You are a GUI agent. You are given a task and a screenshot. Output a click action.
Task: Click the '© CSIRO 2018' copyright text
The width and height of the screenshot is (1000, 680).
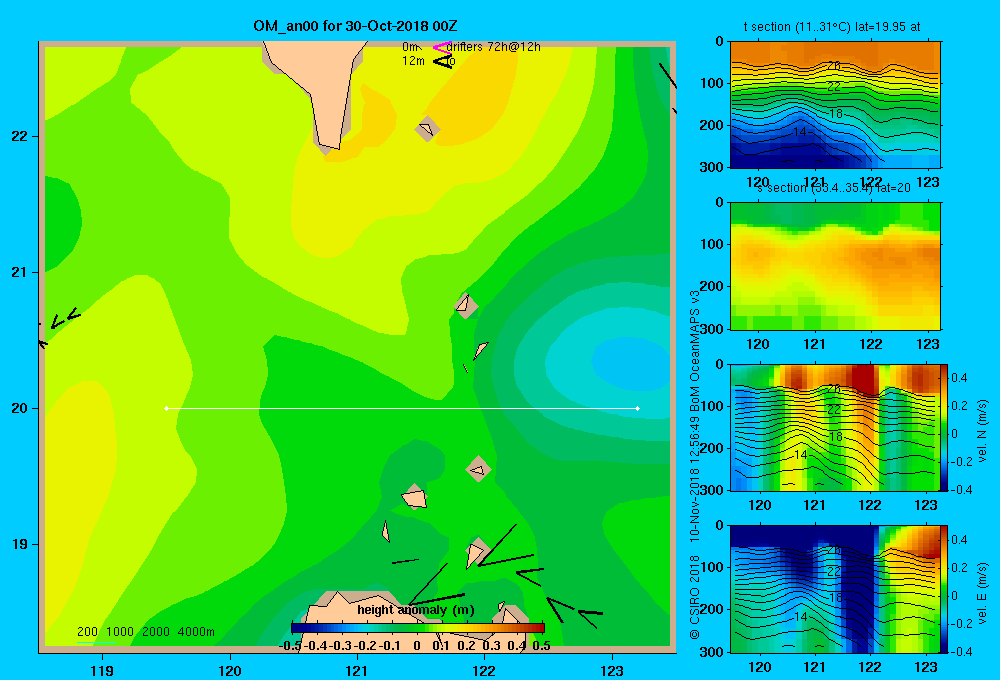(x=695, y=596)
